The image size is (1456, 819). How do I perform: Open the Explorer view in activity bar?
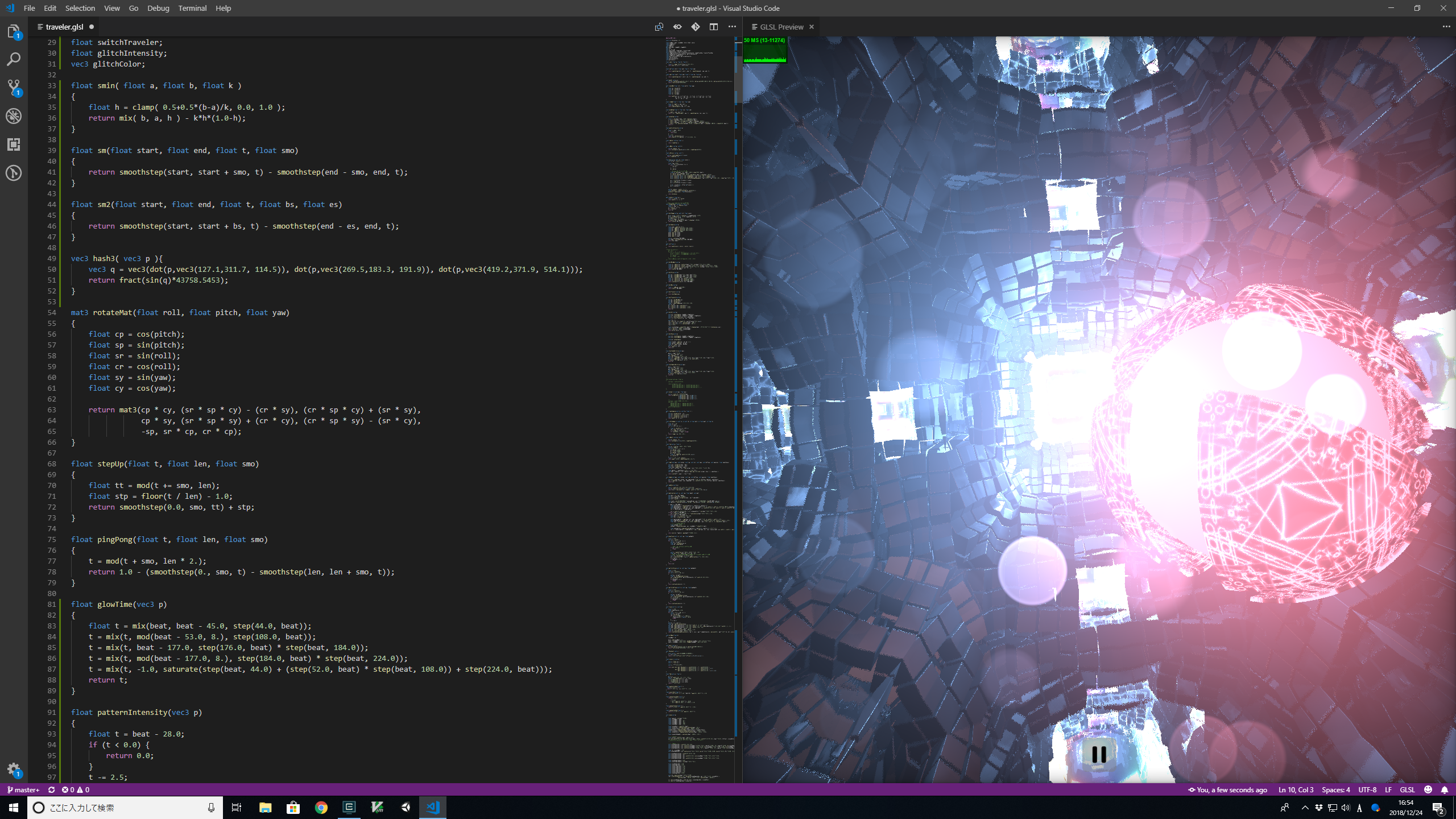coord(14,32)
